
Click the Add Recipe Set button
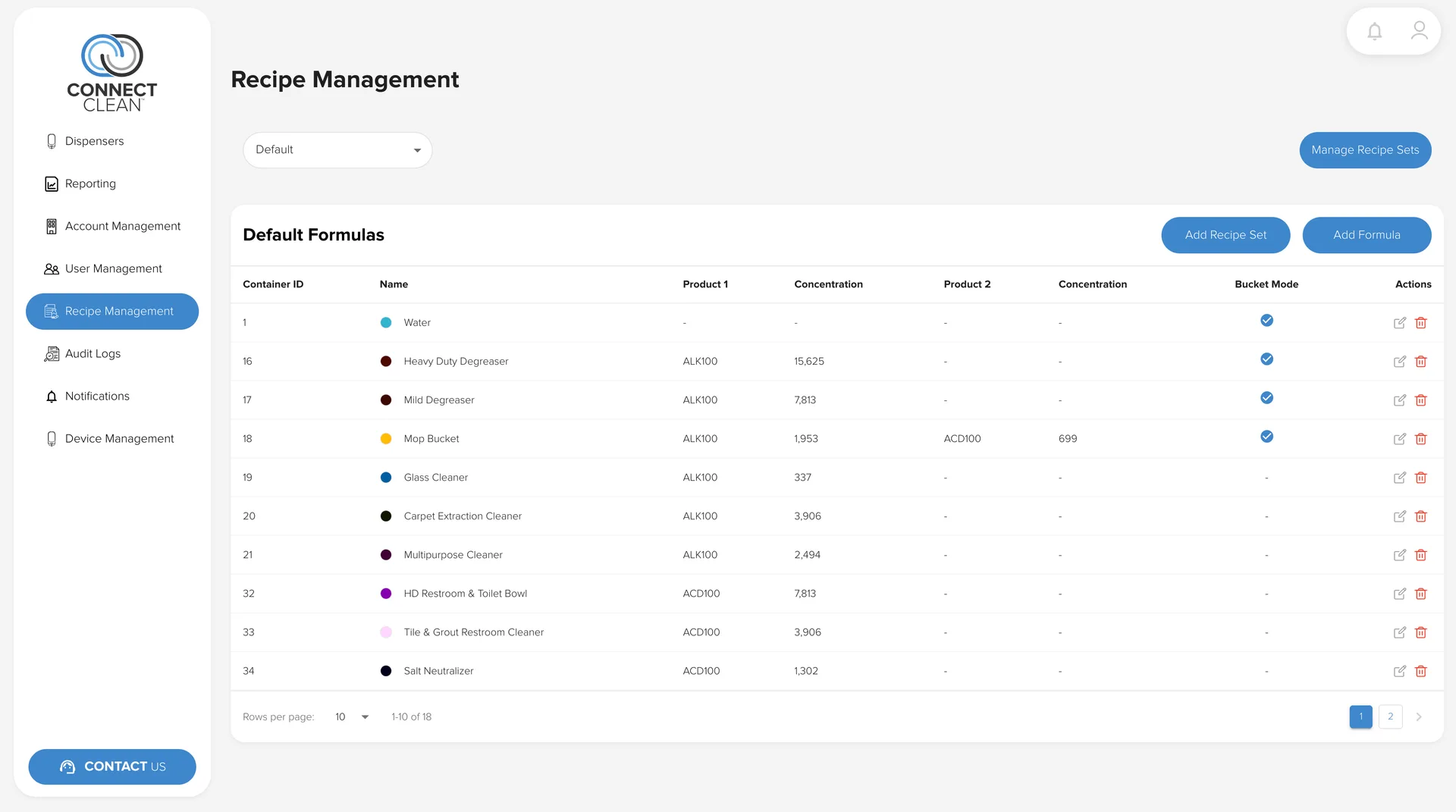pos(1225,235)
